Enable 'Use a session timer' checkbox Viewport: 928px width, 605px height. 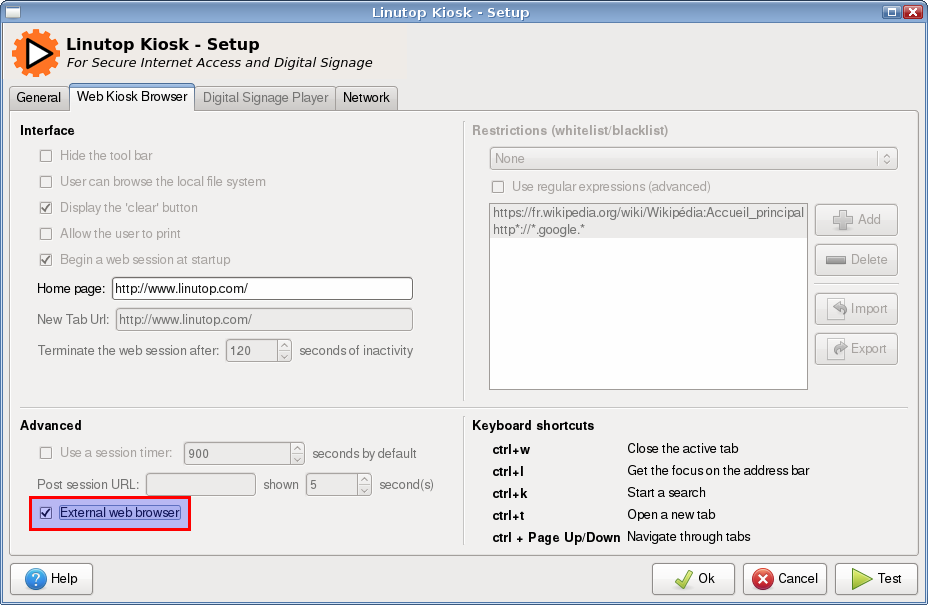click(46, 453)
